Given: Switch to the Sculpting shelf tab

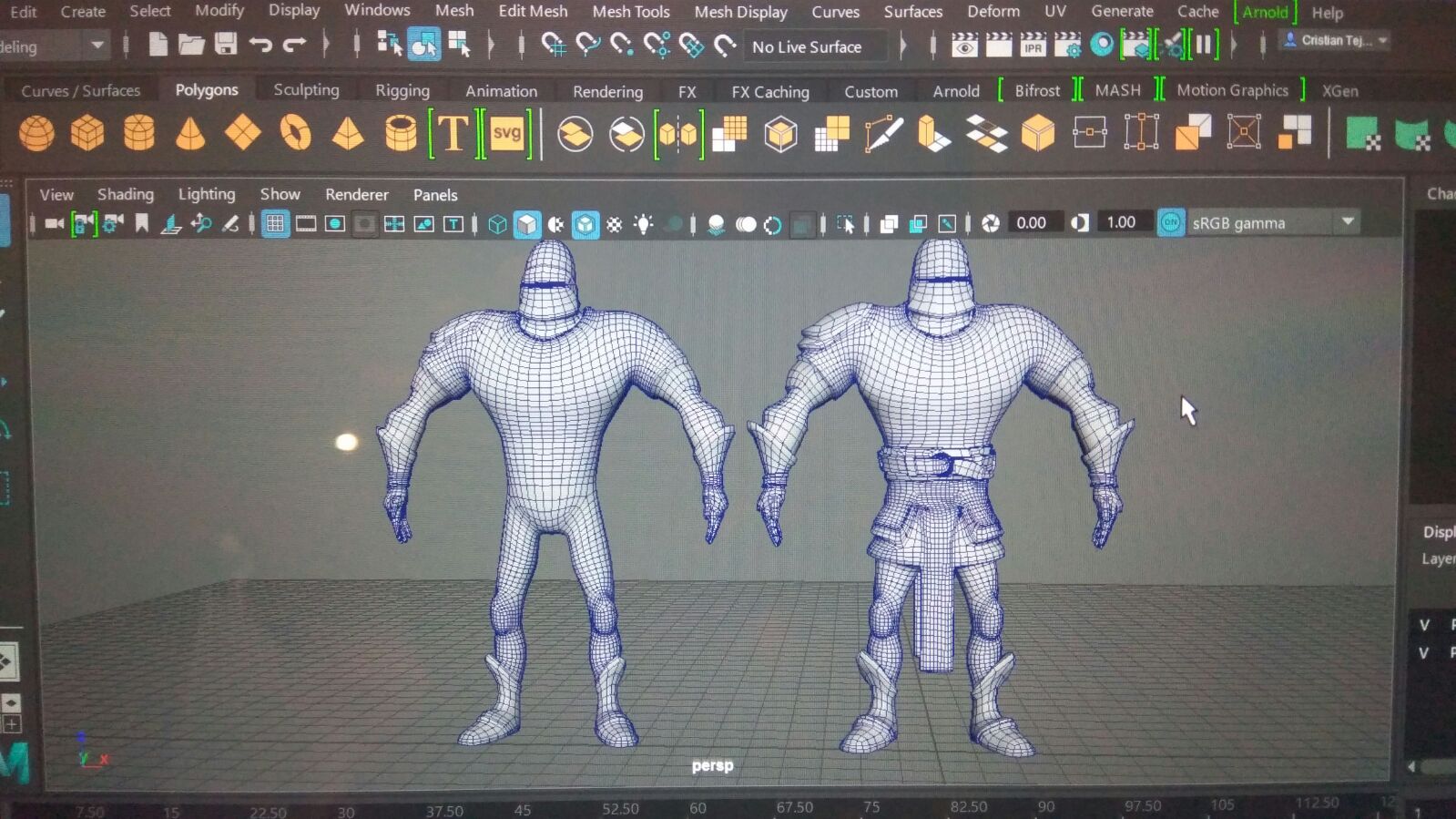Looking at the screenshot, I should coord(306,89).
